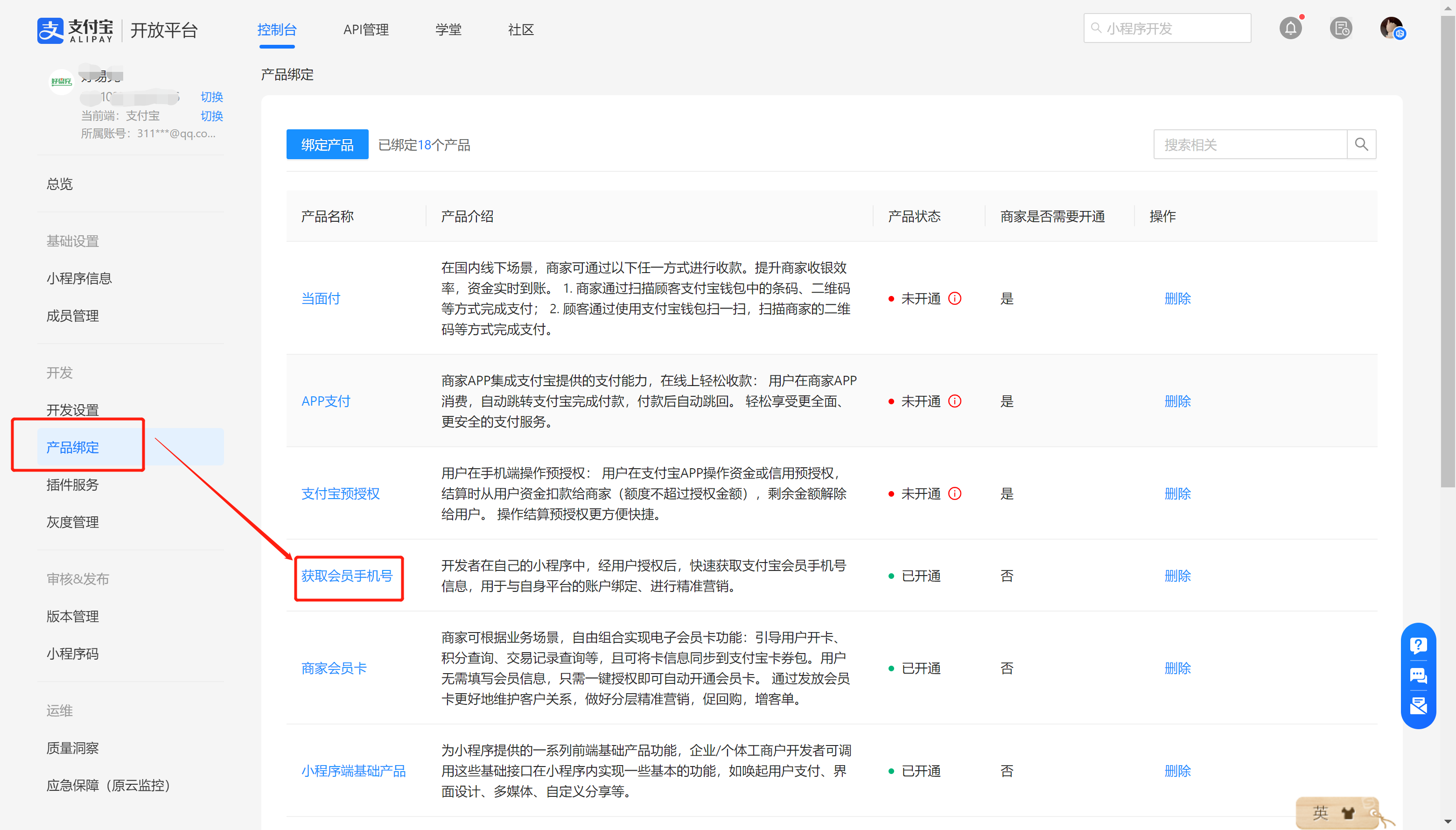The image size is (1456, 830).
Task: Open API管理 tab
Action: pos(366,30)
